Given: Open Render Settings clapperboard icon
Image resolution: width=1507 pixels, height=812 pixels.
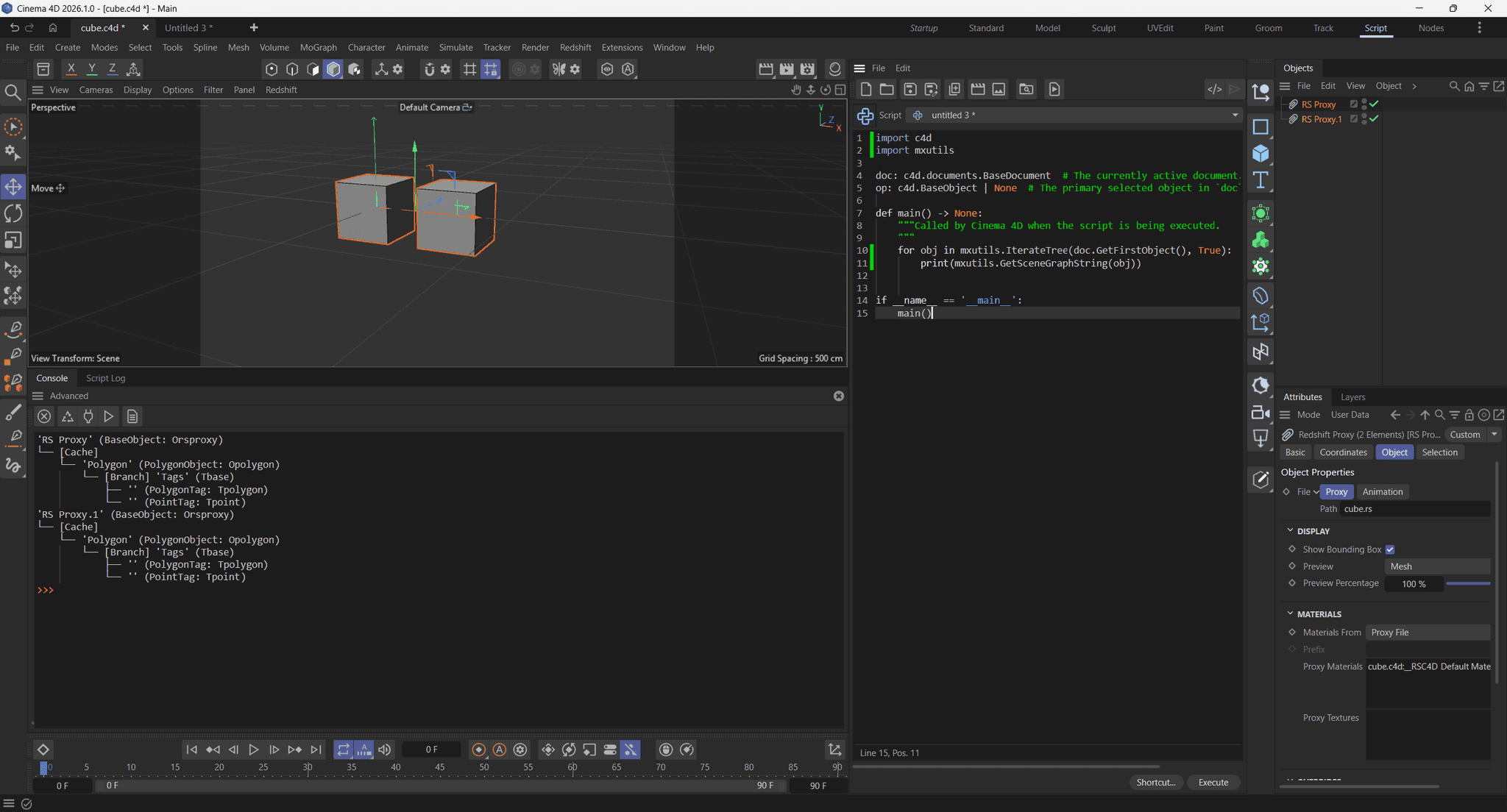Looking at the screenshot, I should [x=807, y=69].
